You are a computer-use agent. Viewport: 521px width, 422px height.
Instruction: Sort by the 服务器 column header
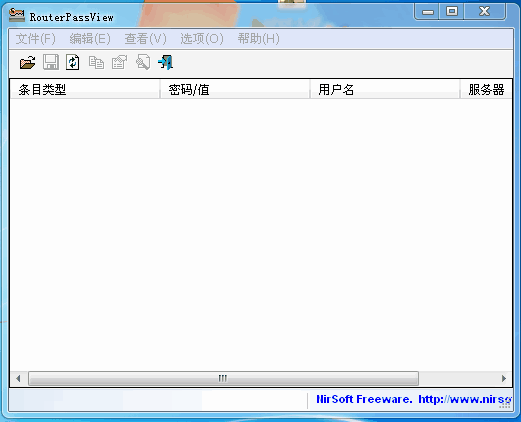[486, 89]
